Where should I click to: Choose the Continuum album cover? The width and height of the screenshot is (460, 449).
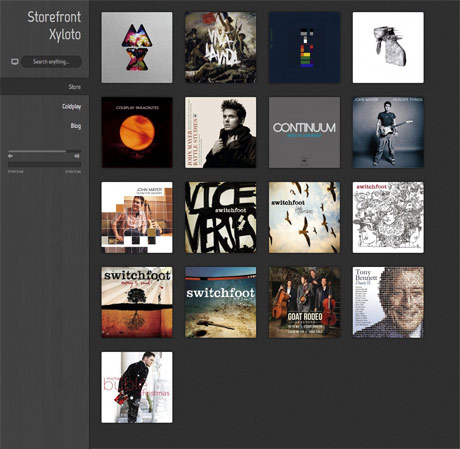305,132
